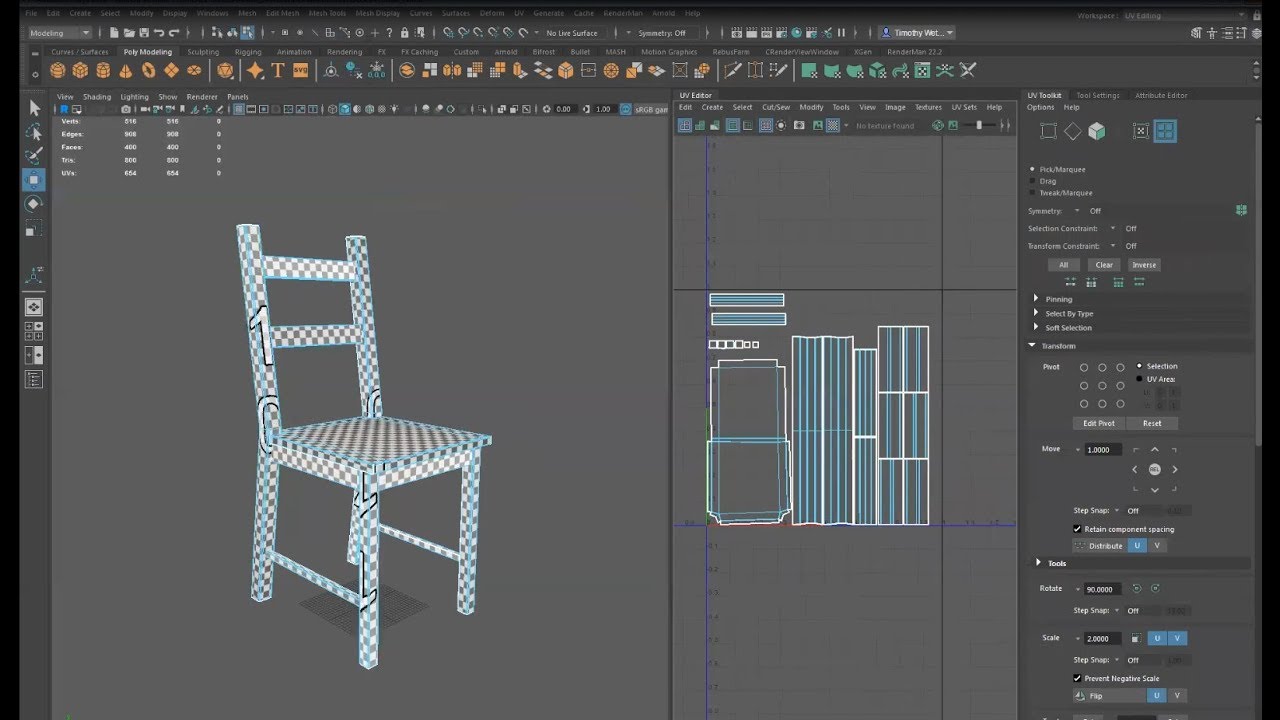Create a polygon sphere from the shelf

tap(57, 70)
